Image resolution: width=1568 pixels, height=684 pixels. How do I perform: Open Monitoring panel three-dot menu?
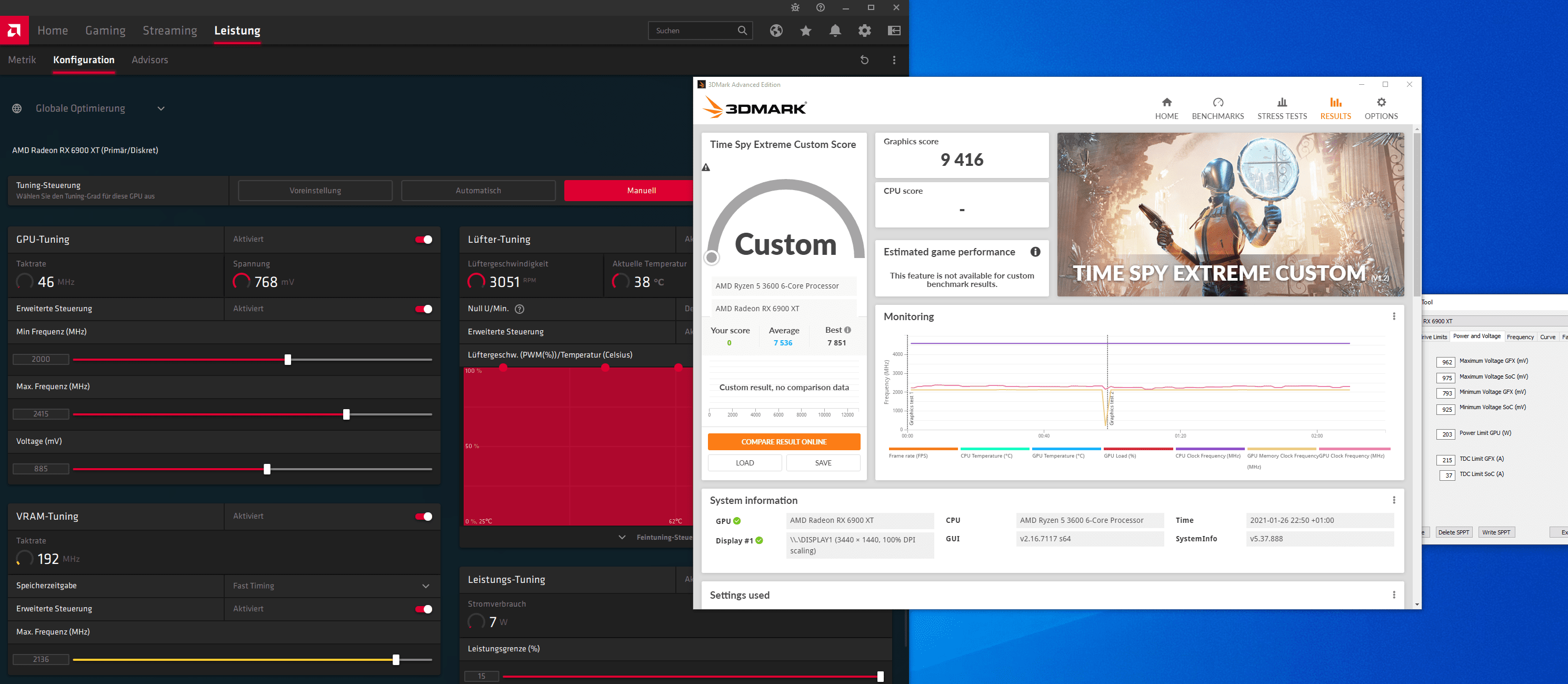coord(1394,316)
